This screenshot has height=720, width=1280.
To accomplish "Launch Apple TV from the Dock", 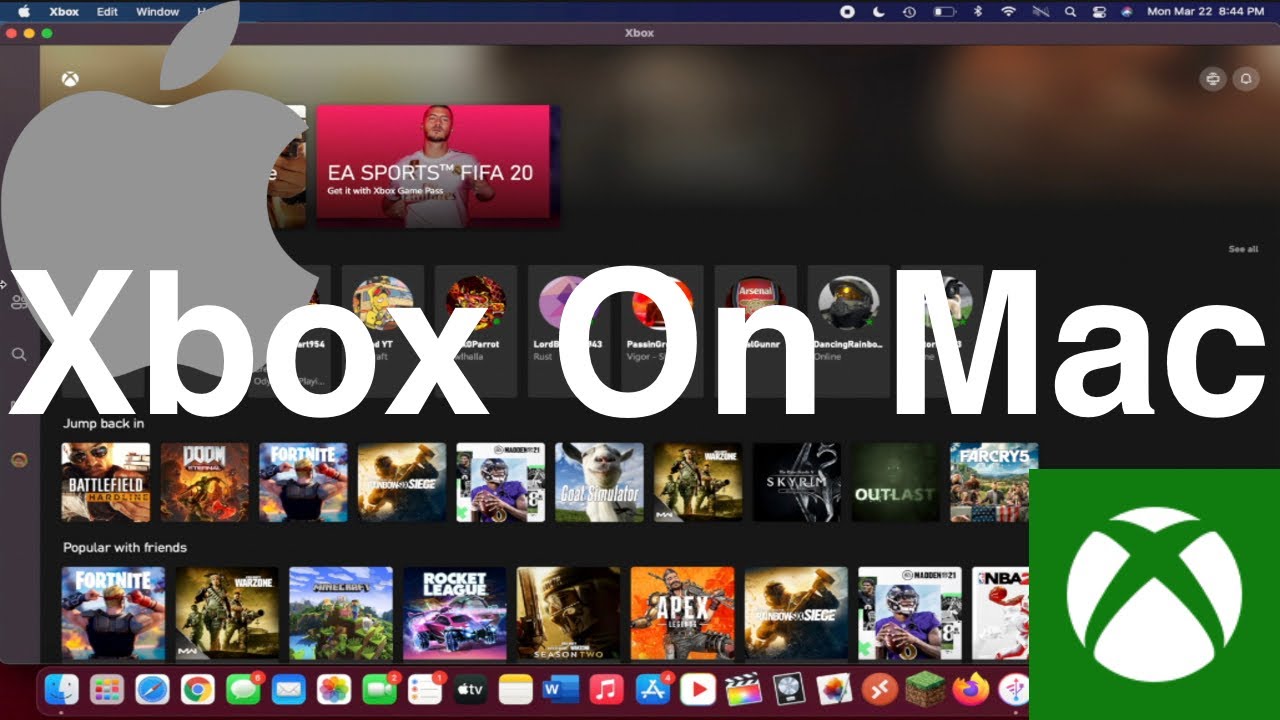I will click(470, 689).
